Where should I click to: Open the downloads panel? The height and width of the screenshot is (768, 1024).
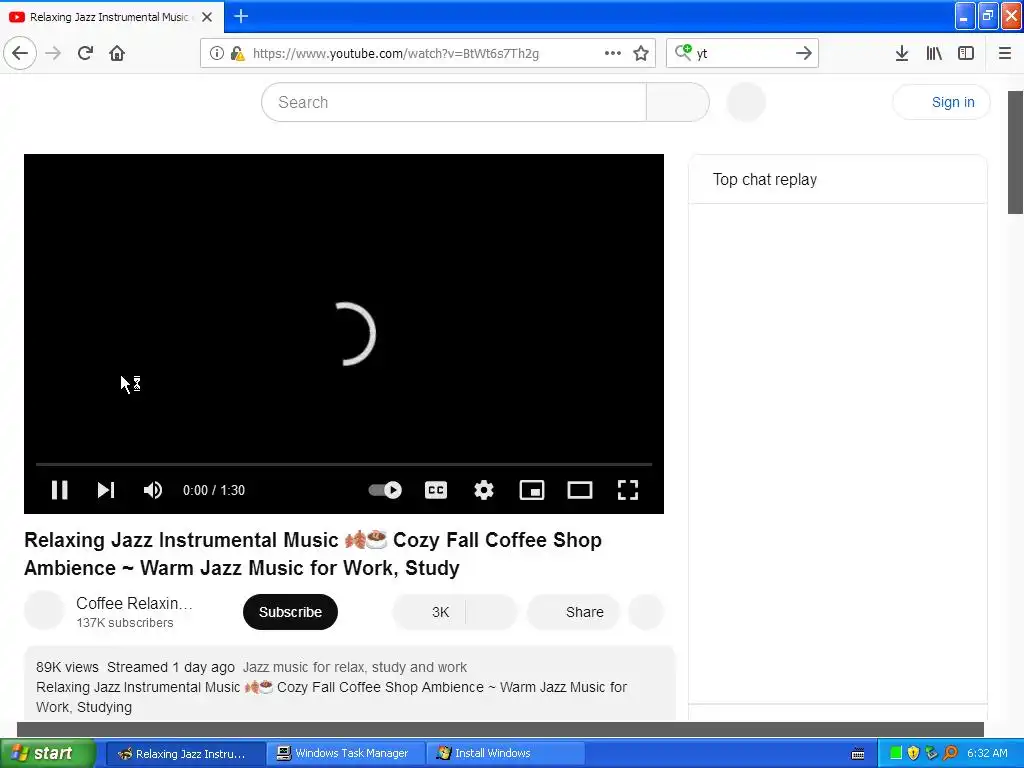point(902,53)
